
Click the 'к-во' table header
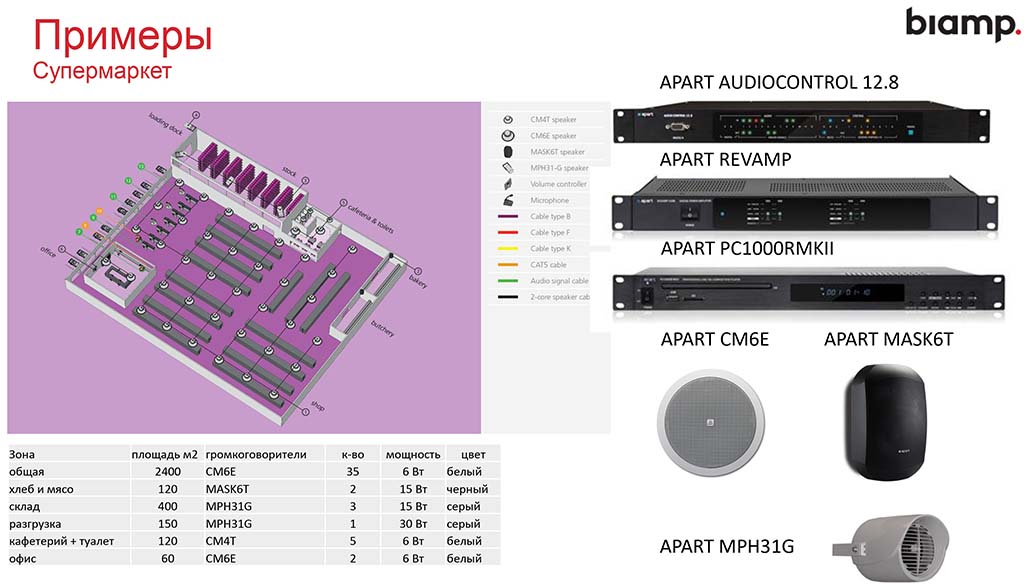point(353,454)
